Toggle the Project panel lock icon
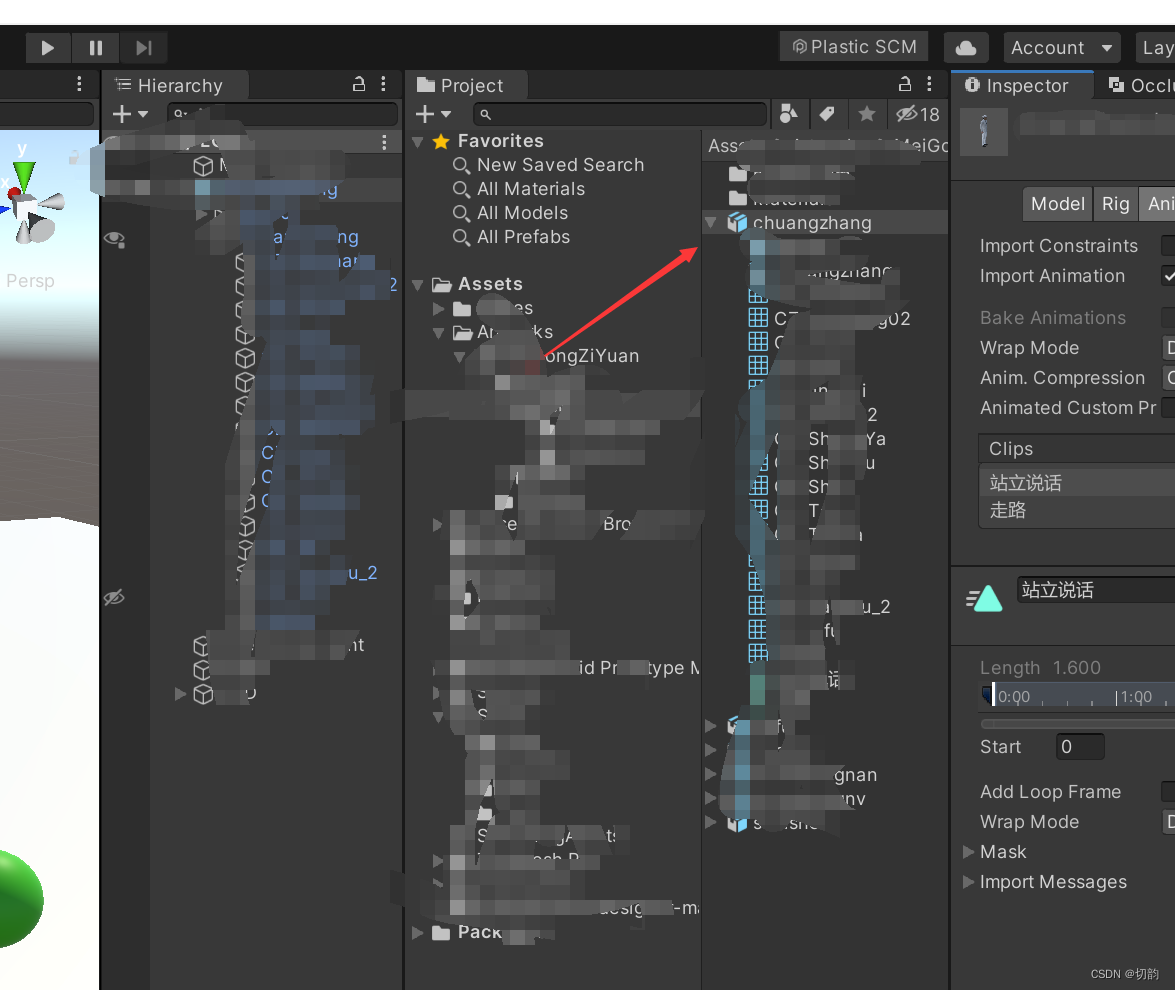 pos(904,84)
